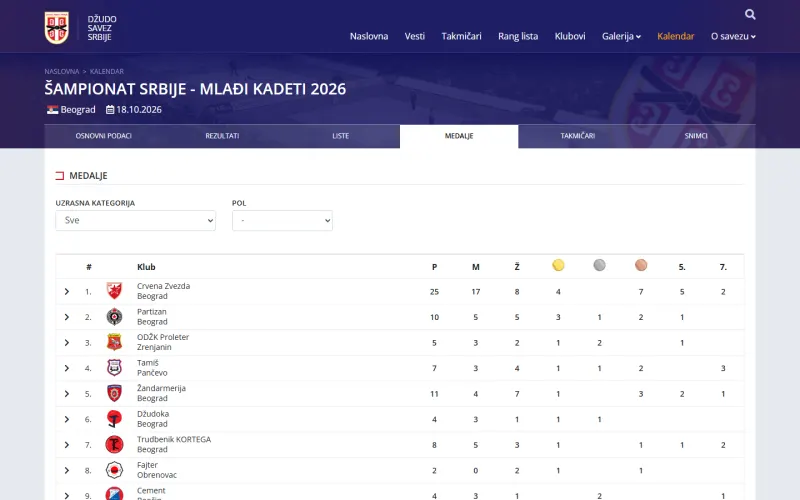Open the Uzrasna kategorija dropdown
The width and height of the screenshot is (800, 500).
(x=136, y=220)
